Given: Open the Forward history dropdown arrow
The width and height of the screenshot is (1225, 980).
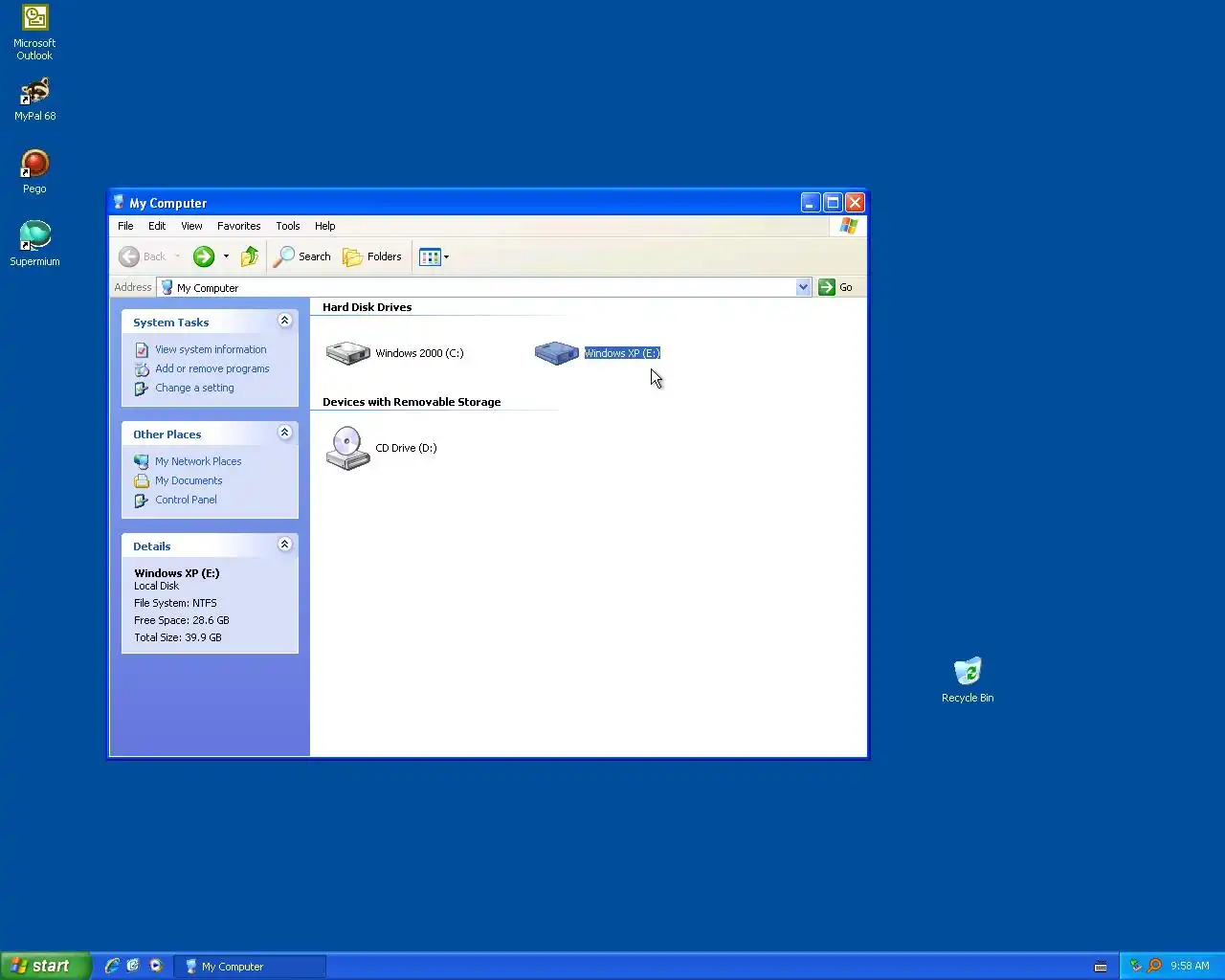Looking at the screenshot, I should [226, 256].
